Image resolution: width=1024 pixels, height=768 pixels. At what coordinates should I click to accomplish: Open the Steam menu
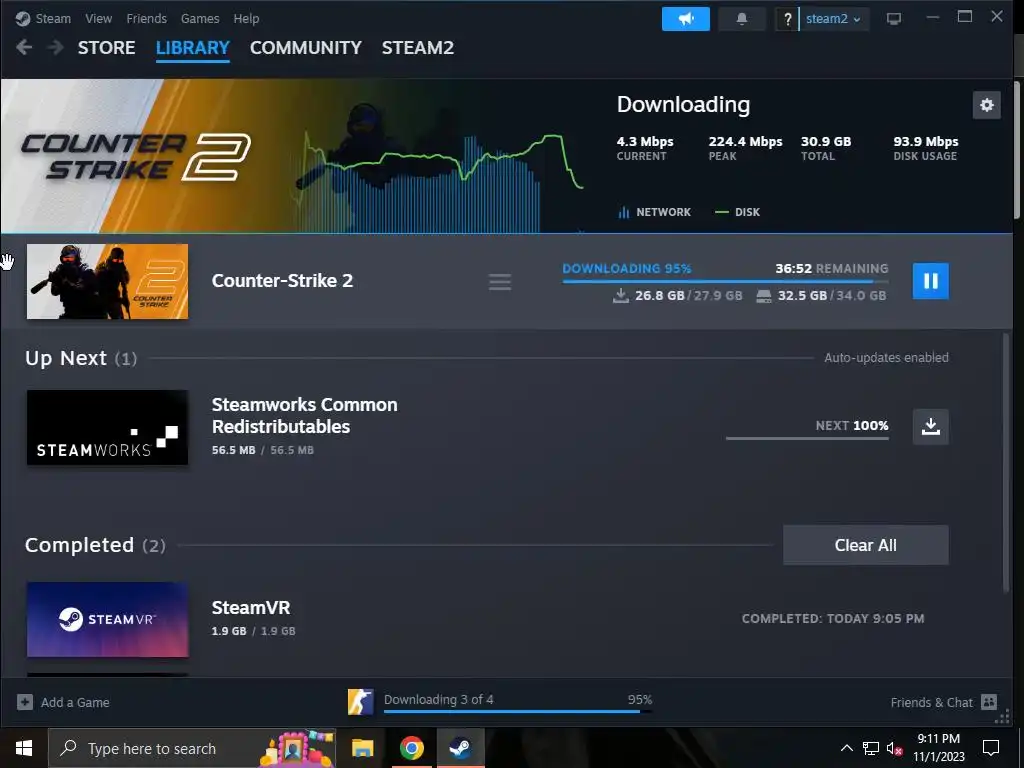point(53,18)
